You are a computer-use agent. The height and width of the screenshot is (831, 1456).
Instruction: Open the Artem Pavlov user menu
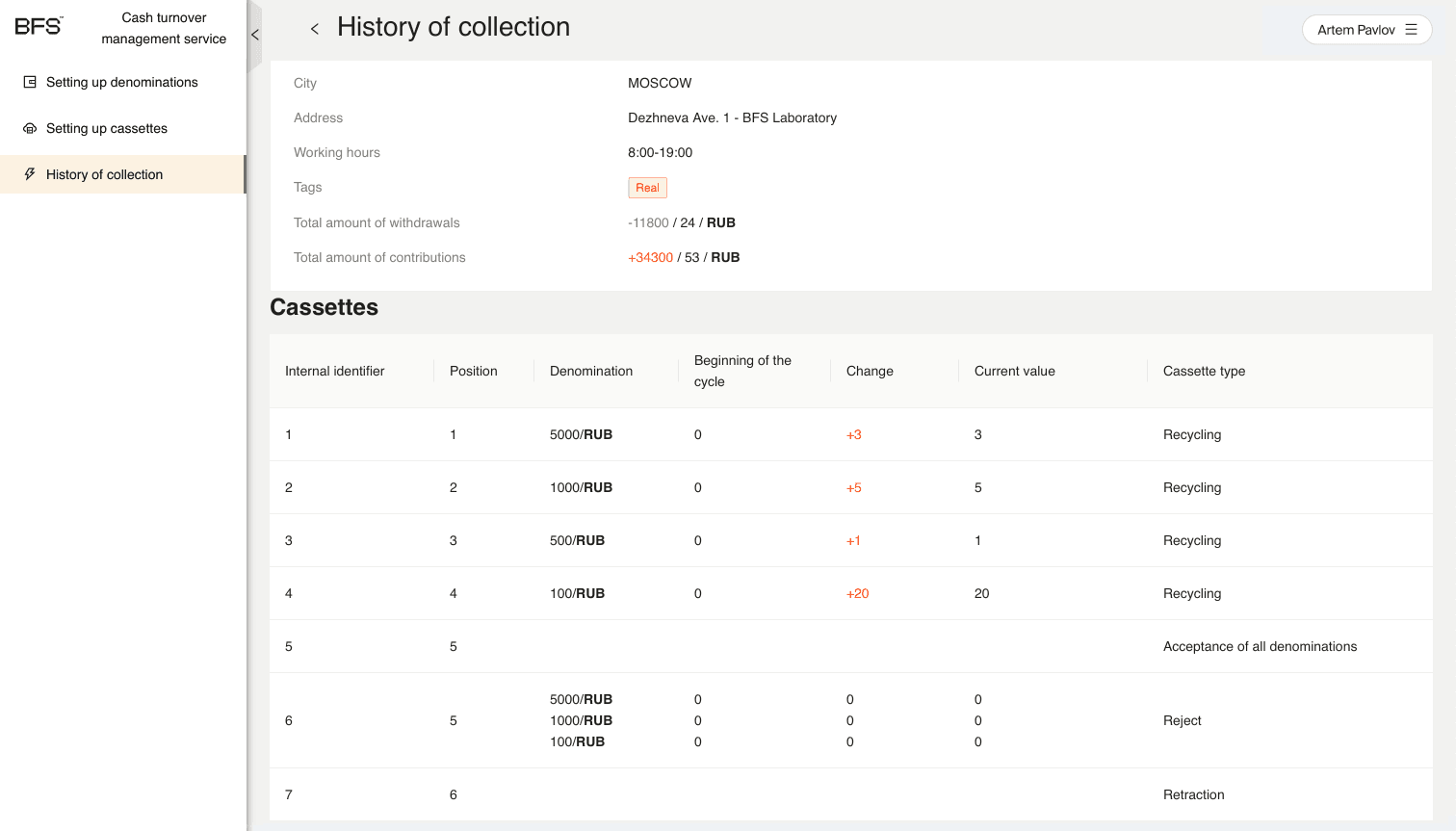point(1366,30)
